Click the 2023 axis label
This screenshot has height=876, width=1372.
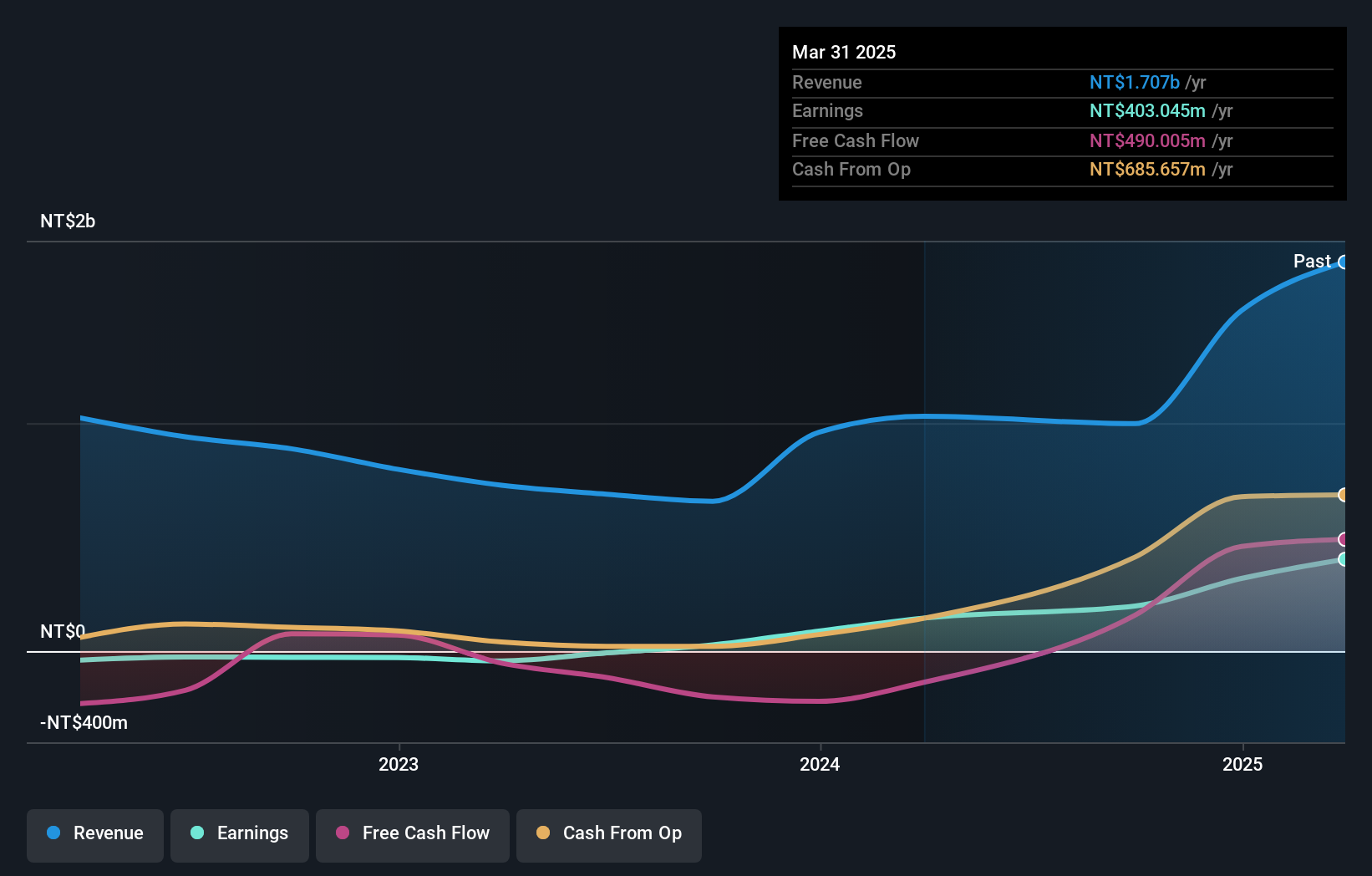pyautogui.click(x=399, y=765)
